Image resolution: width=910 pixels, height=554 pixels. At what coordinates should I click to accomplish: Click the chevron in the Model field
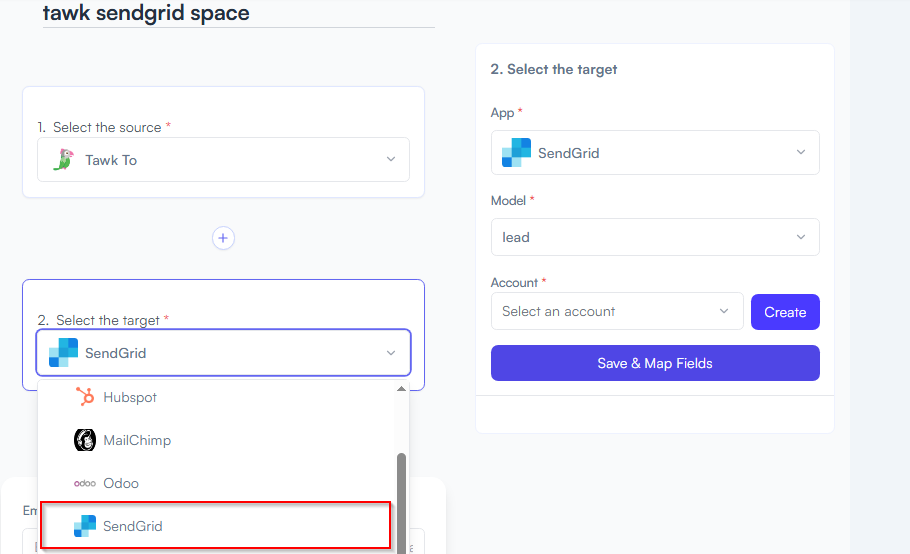[801, 237]
